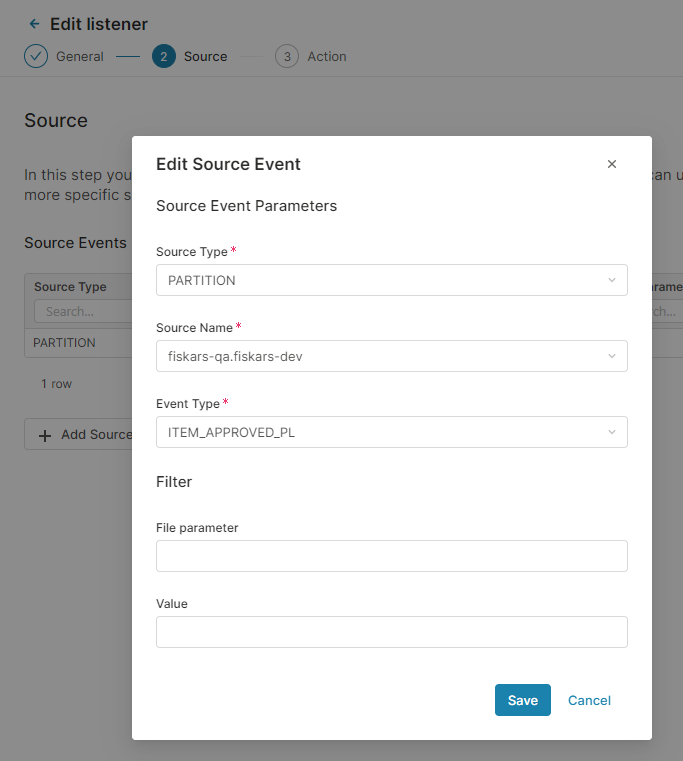Save the source event
Image resolution: width=683 pixels, height=761 pixels.
click(x=522, y=700)
